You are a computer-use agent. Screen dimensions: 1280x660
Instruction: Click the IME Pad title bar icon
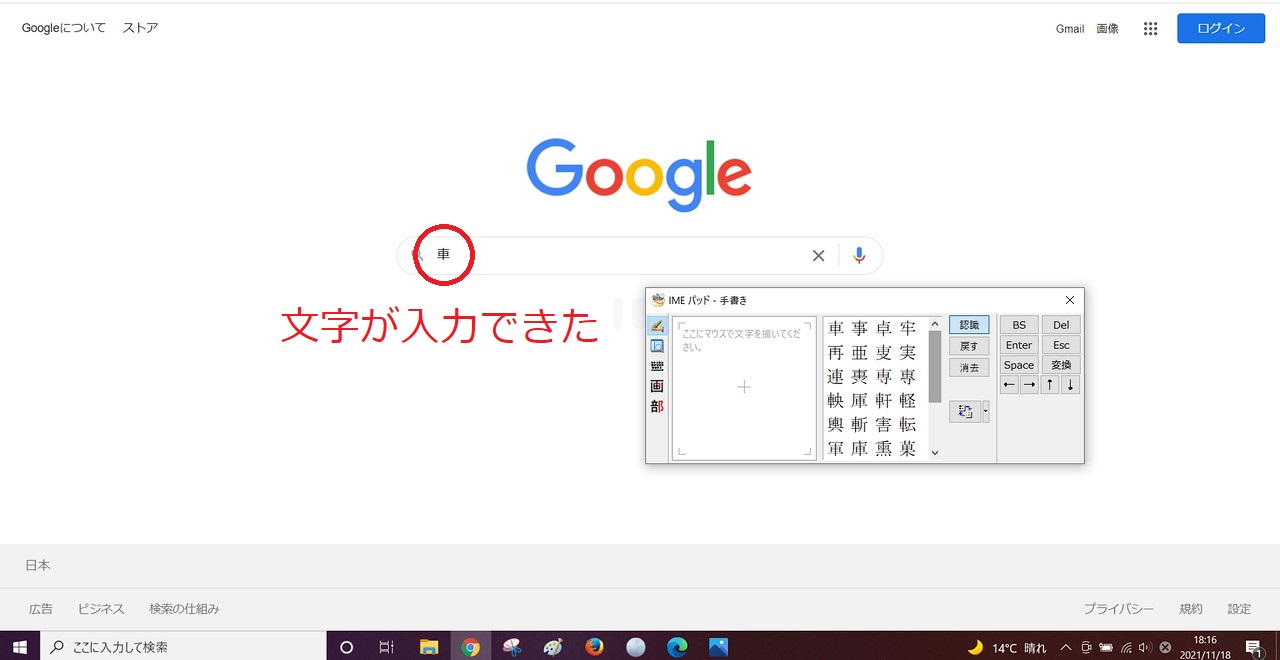pos(658,300)
